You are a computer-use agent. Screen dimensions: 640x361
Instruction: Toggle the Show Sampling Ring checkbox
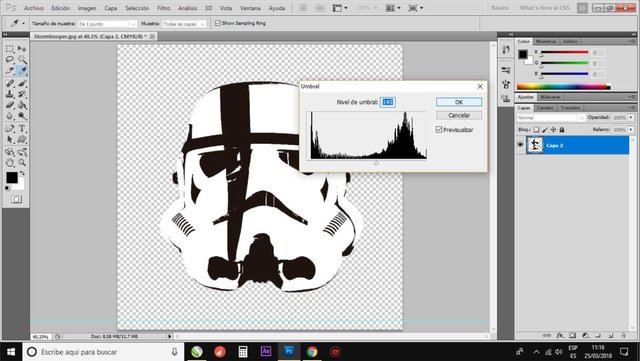[218, 23]
